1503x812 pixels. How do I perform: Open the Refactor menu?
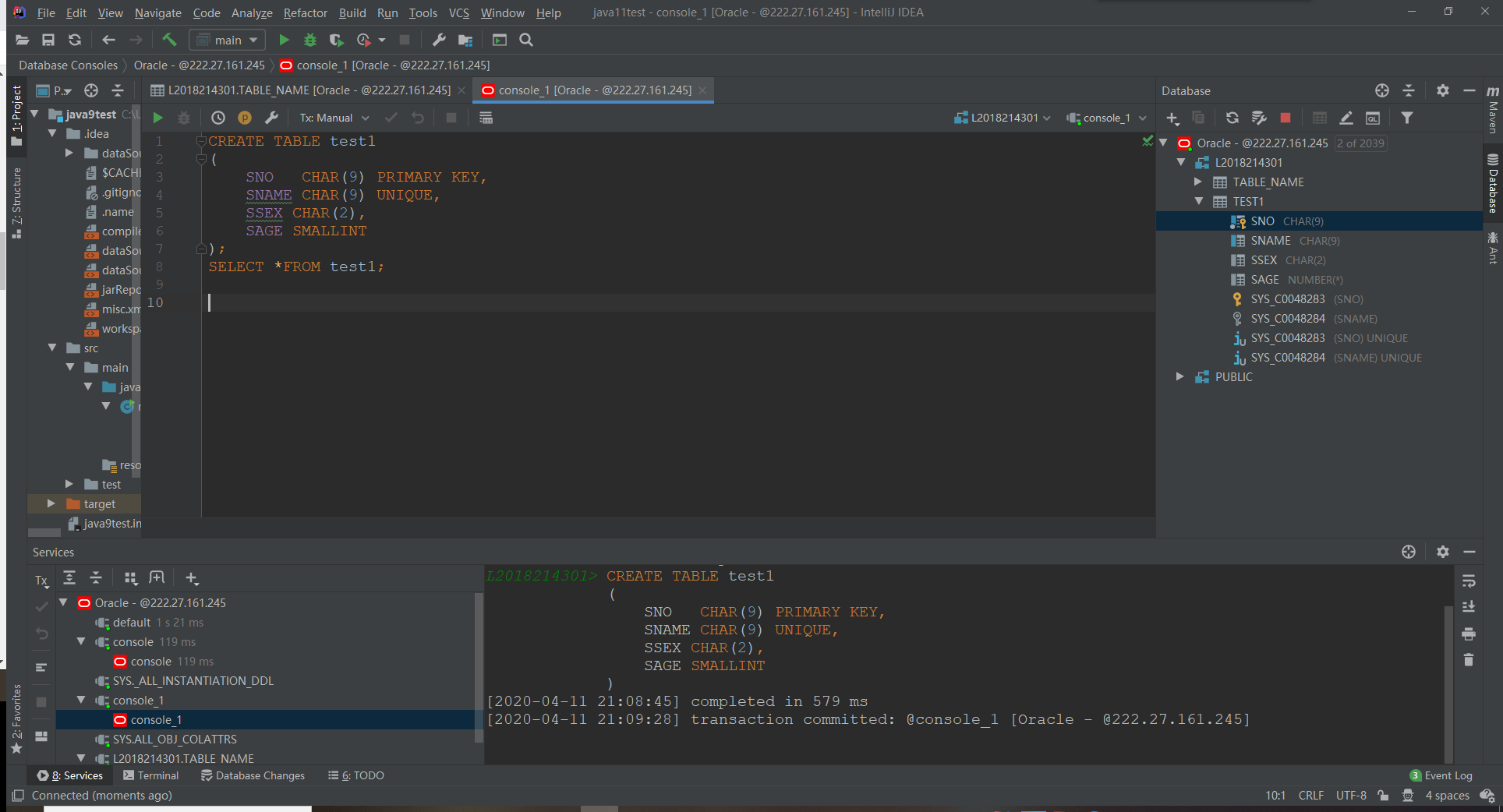306,12
